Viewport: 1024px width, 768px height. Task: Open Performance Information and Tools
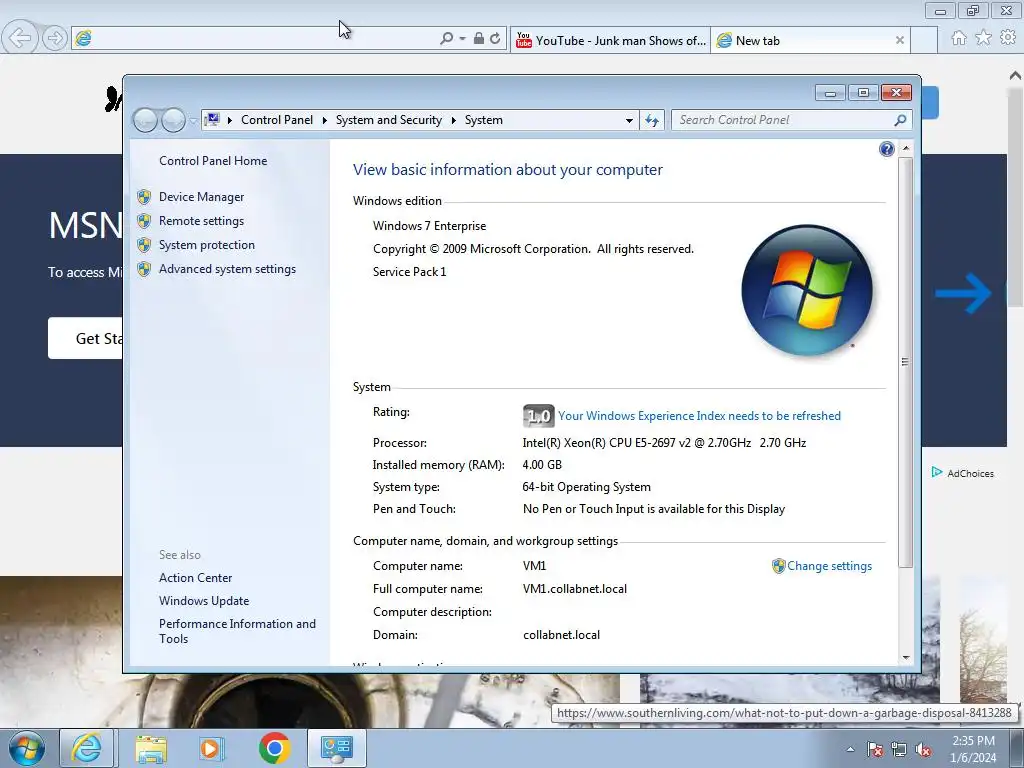237,631
